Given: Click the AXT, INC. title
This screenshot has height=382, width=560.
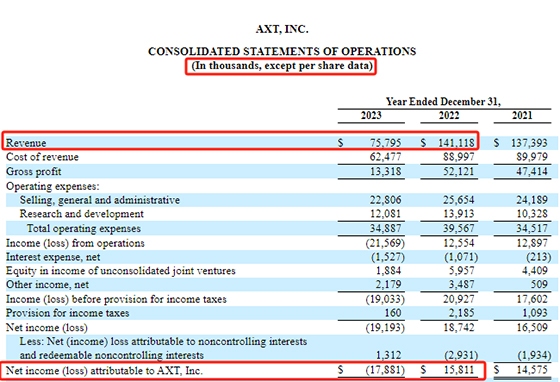Looking at the screenshot, I should click(x=282, y=29).
